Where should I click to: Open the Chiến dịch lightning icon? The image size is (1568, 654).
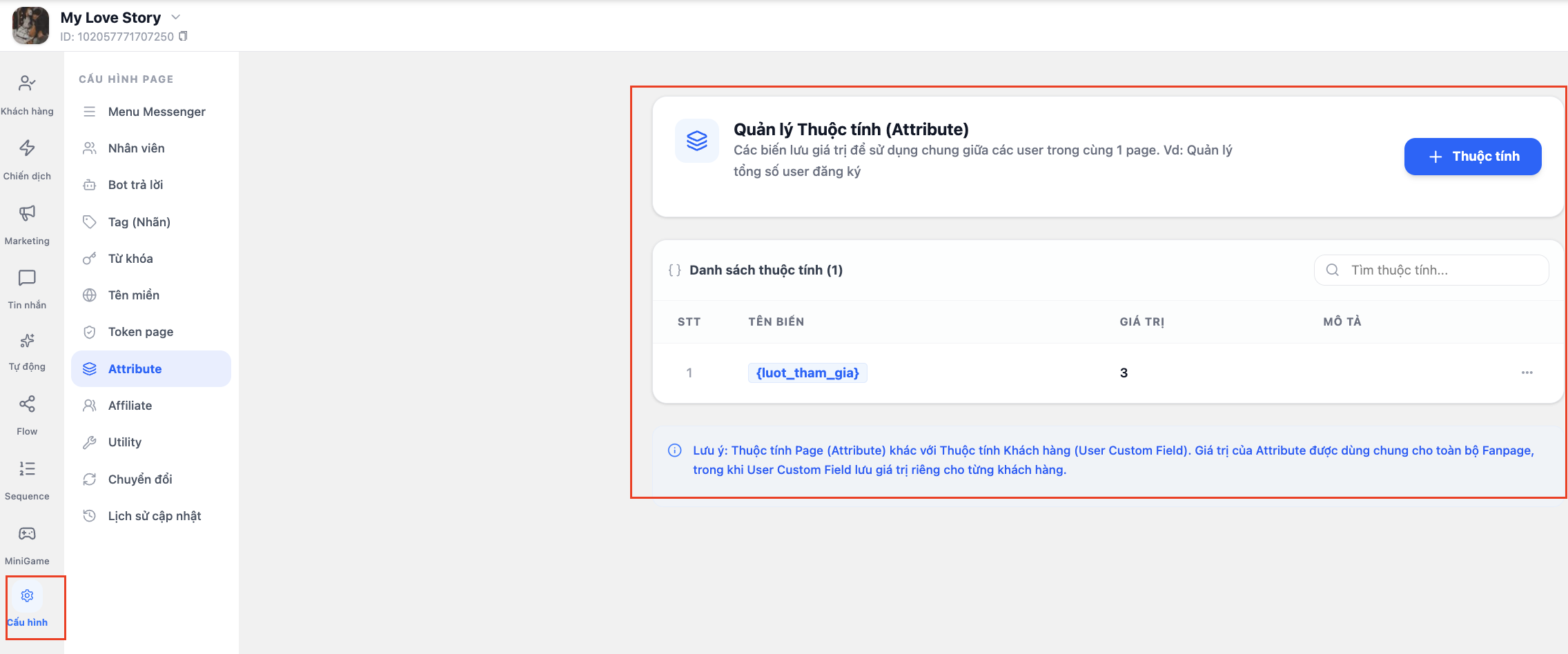(x=27, y=148)
